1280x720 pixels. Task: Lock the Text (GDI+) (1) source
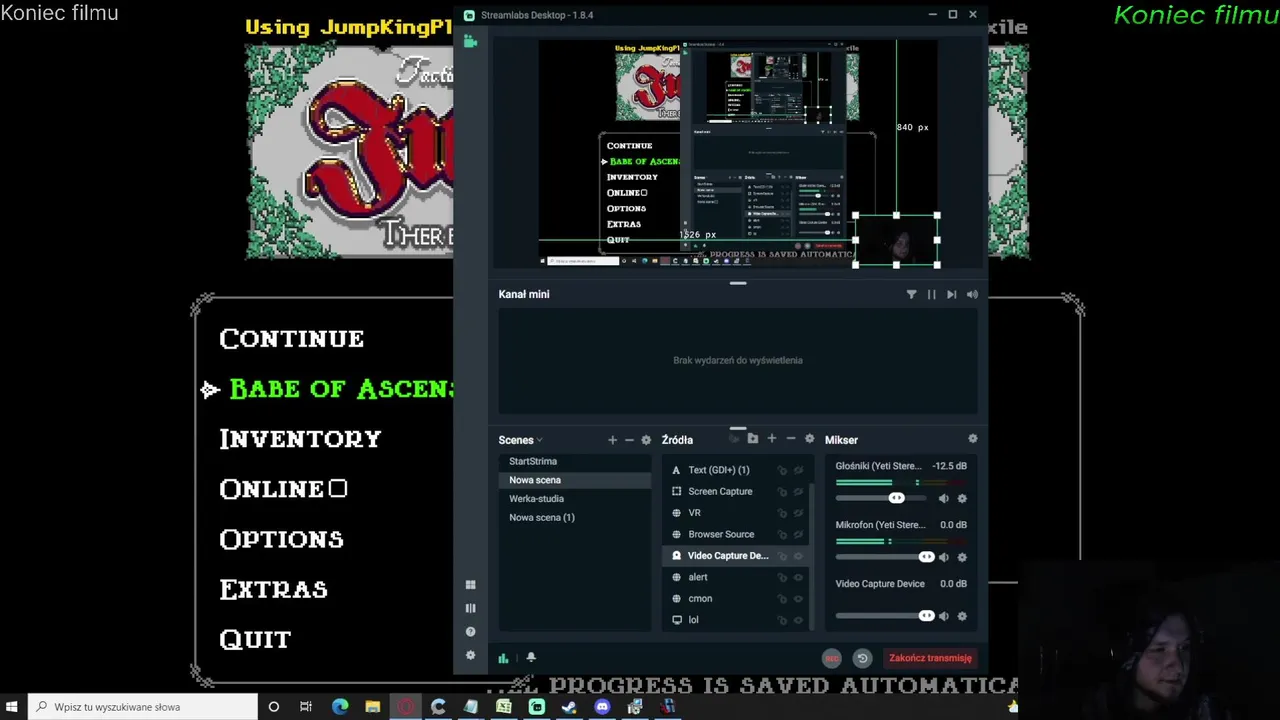coord(782,470)
